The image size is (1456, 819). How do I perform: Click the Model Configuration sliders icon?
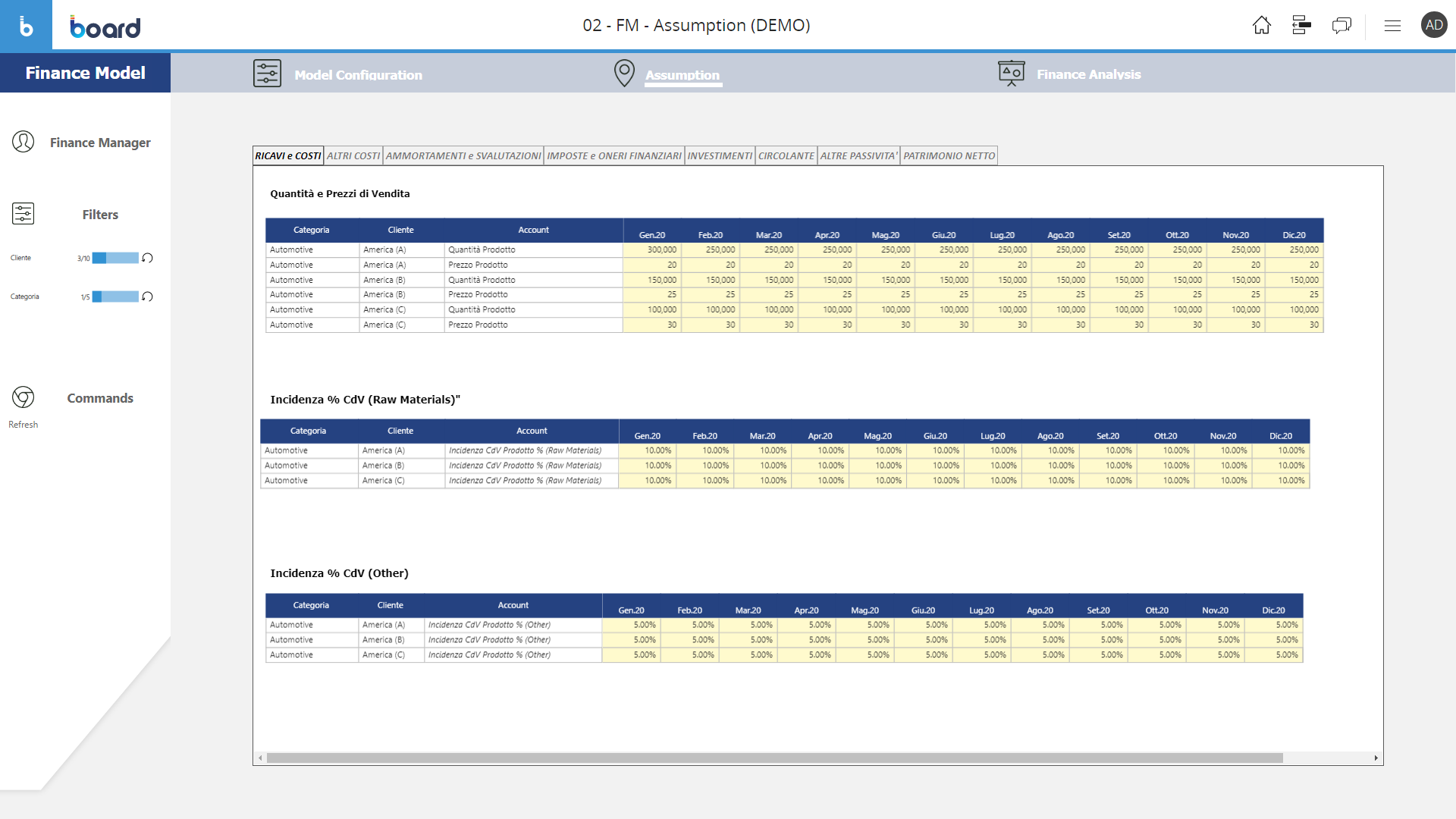click(267, 74)
